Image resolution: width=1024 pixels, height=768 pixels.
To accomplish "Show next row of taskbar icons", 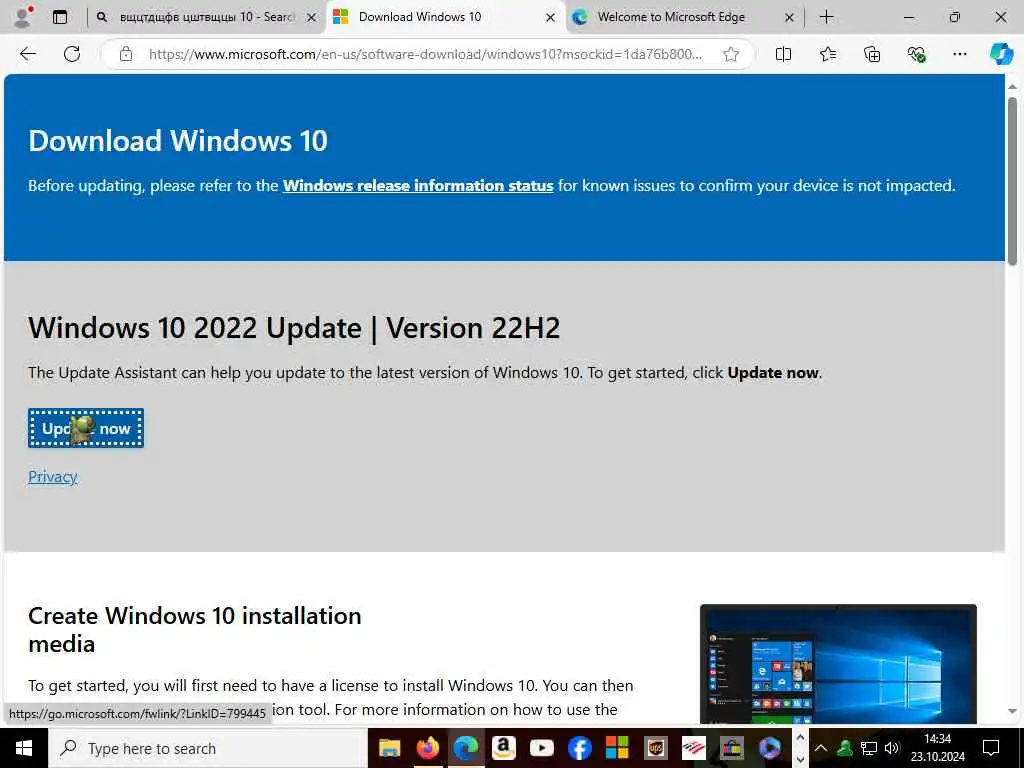I will [x=800, y=759].
